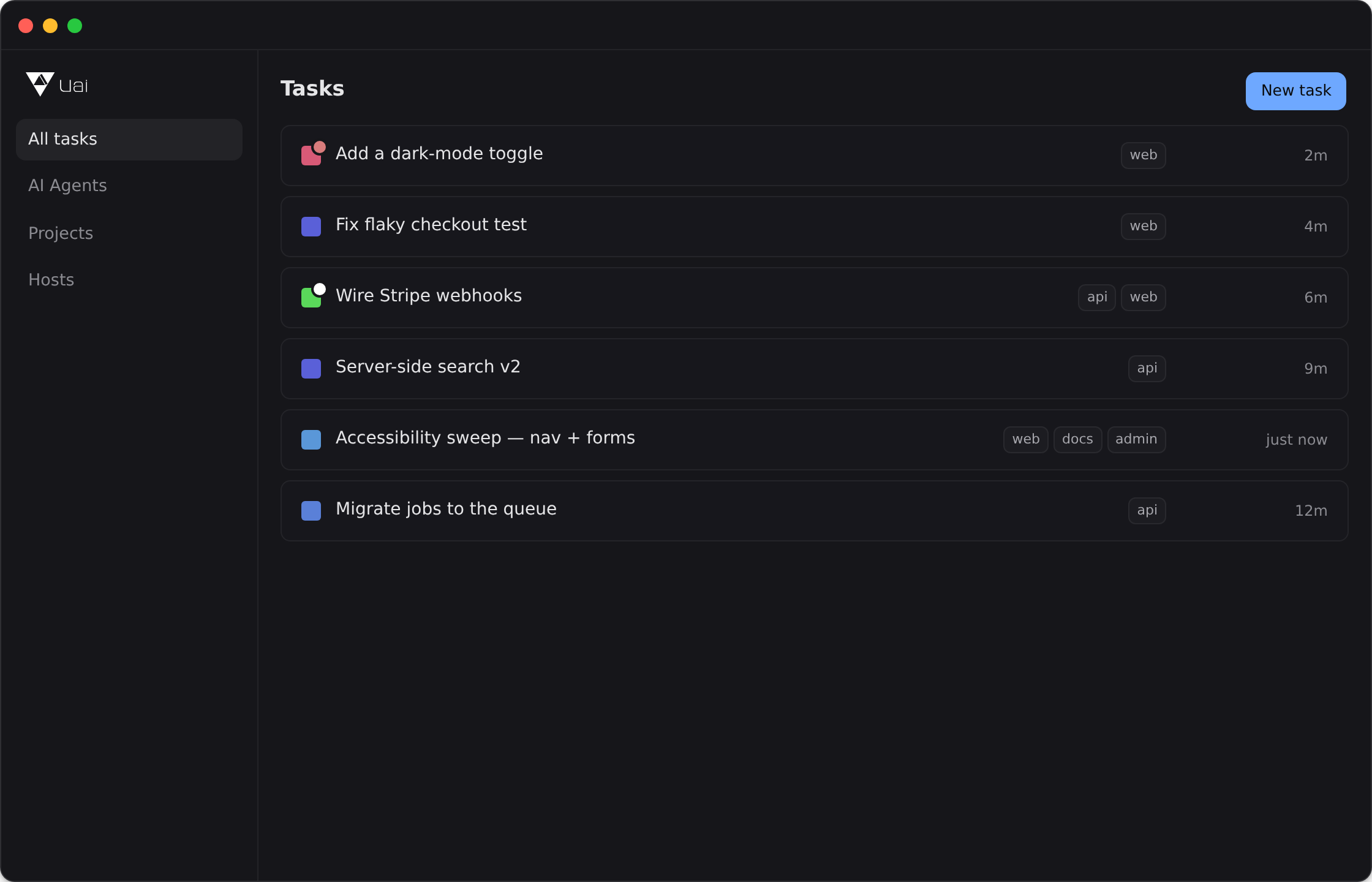Click the just now timestamp
Screen dimensions: 1372x882
pyautogui.click(x=1297, y=440)
